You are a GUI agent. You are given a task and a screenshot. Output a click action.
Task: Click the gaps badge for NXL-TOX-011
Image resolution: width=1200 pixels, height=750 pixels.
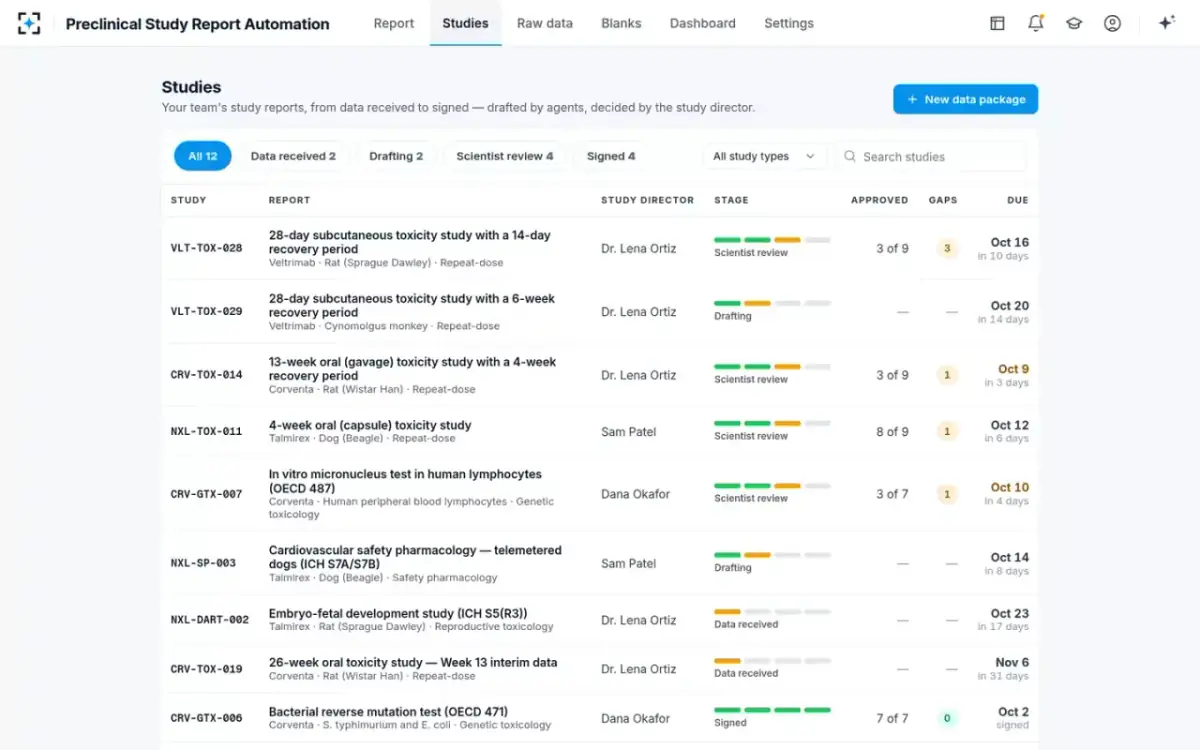point(947,431)
